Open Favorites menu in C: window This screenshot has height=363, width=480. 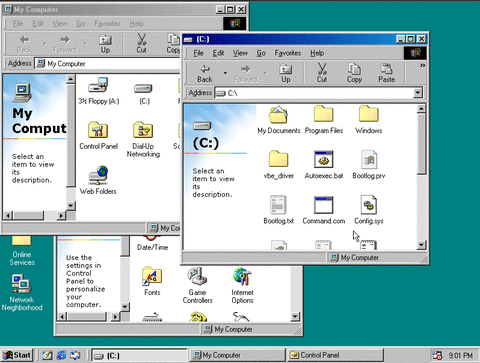pos(288,53)
